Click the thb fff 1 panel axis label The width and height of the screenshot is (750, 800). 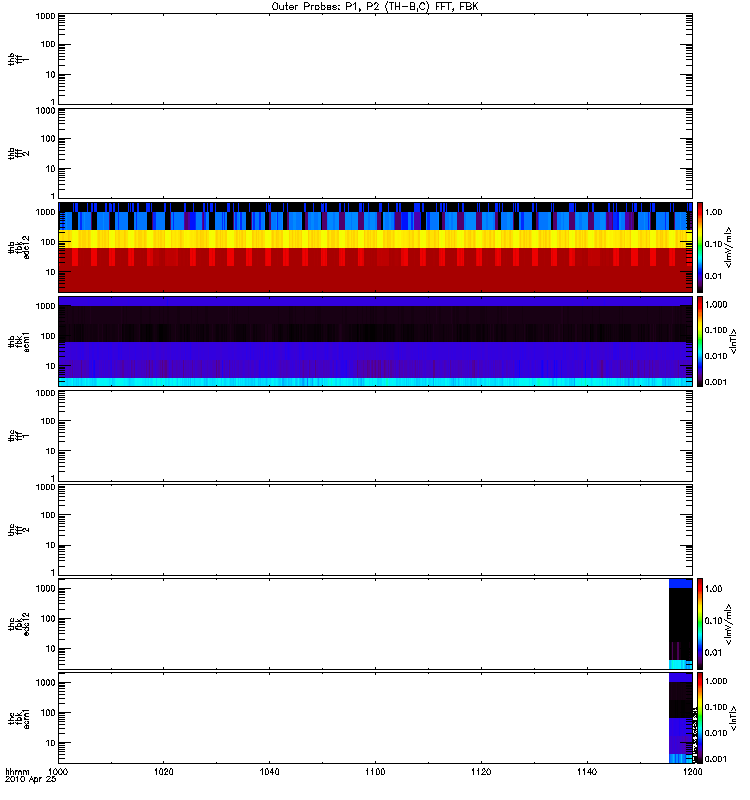[x=18, y=59]
